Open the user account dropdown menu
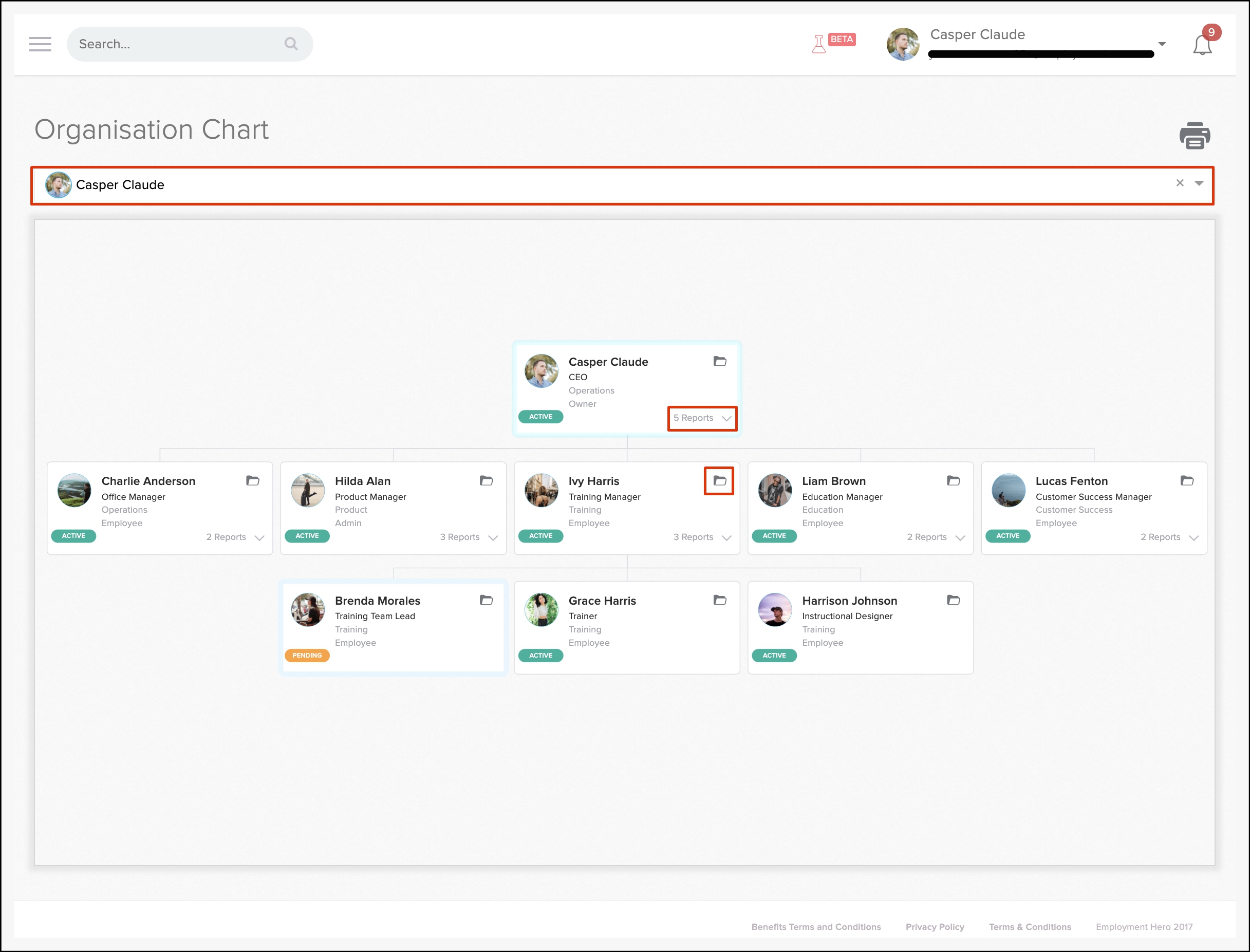1250x952 pixels. pos(1162,44)
